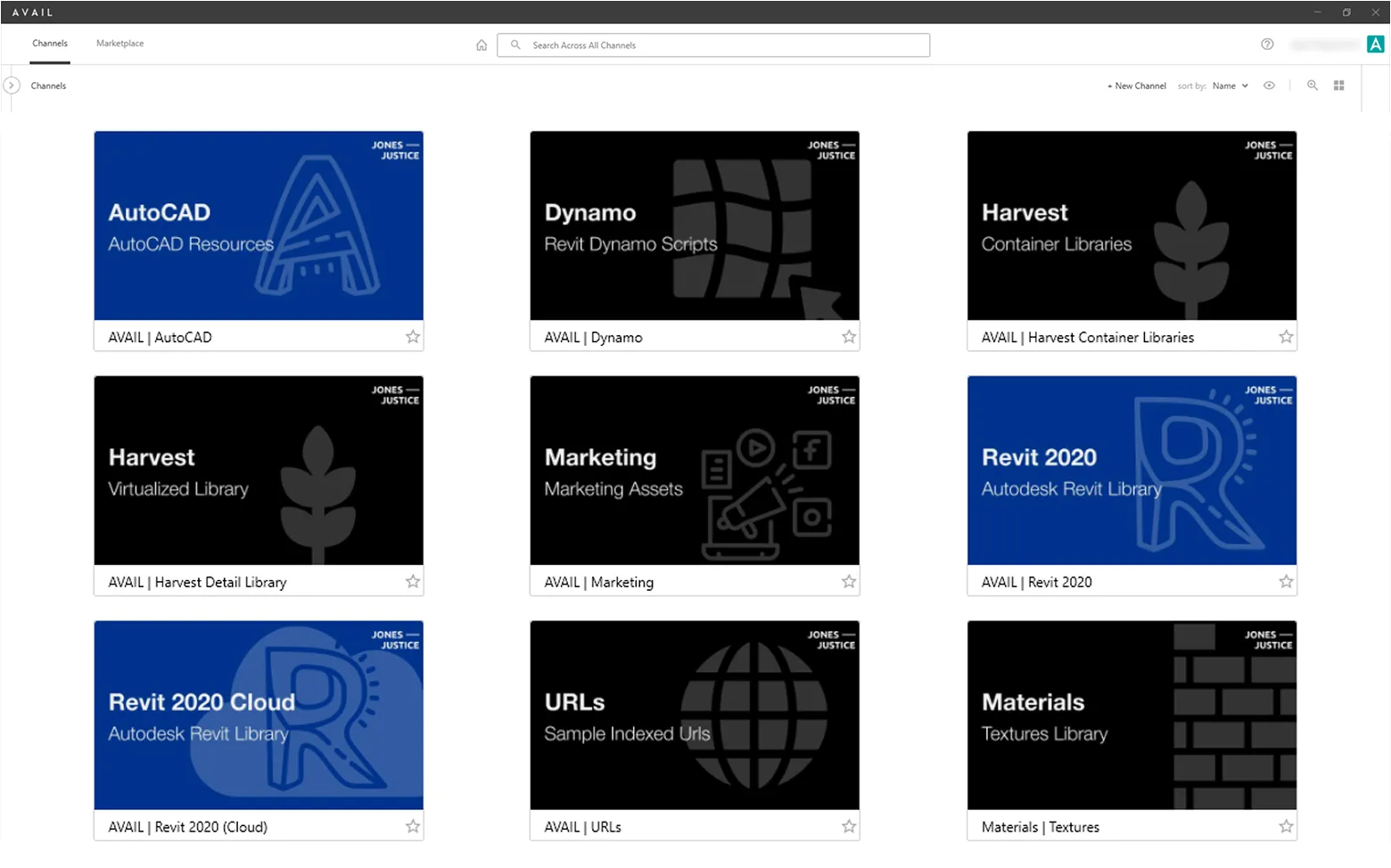
Task: Open the Harvest Container Libraries thumbnail
Action: [x=1132, y=225]
